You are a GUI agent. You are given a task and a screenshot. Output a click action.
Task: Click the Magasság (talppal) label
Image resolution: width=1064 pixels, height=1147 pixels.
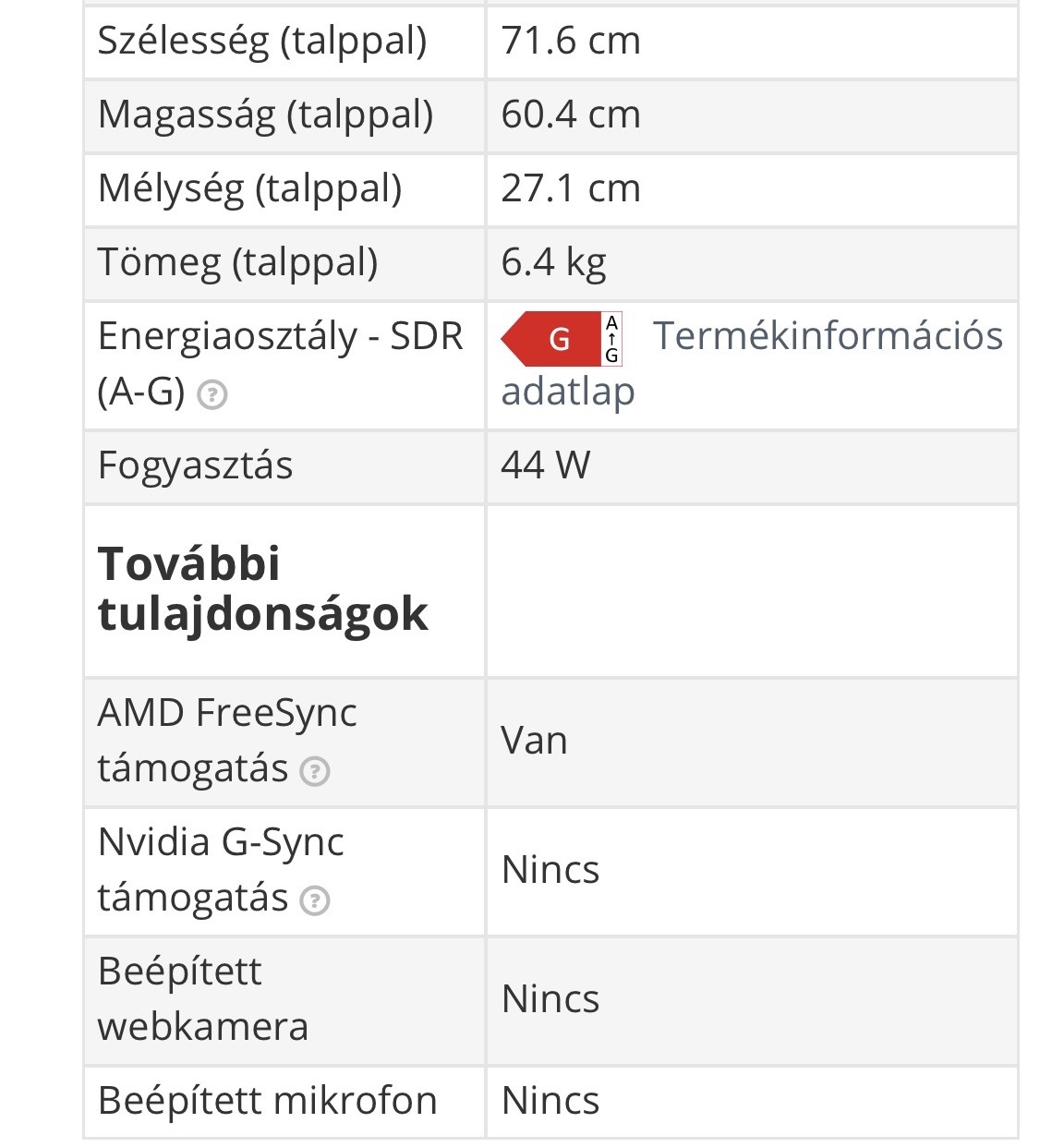point(265,115)
